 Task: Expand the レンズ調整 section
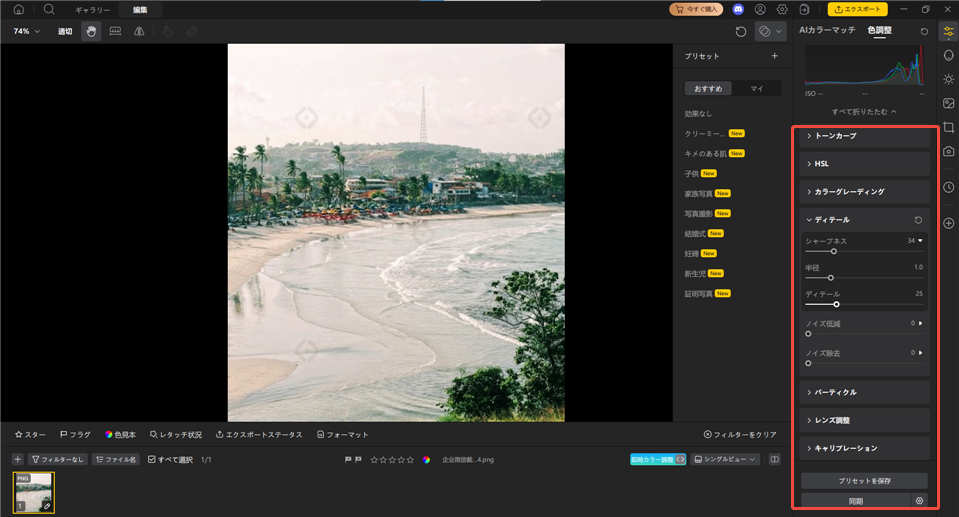(864, 420)
